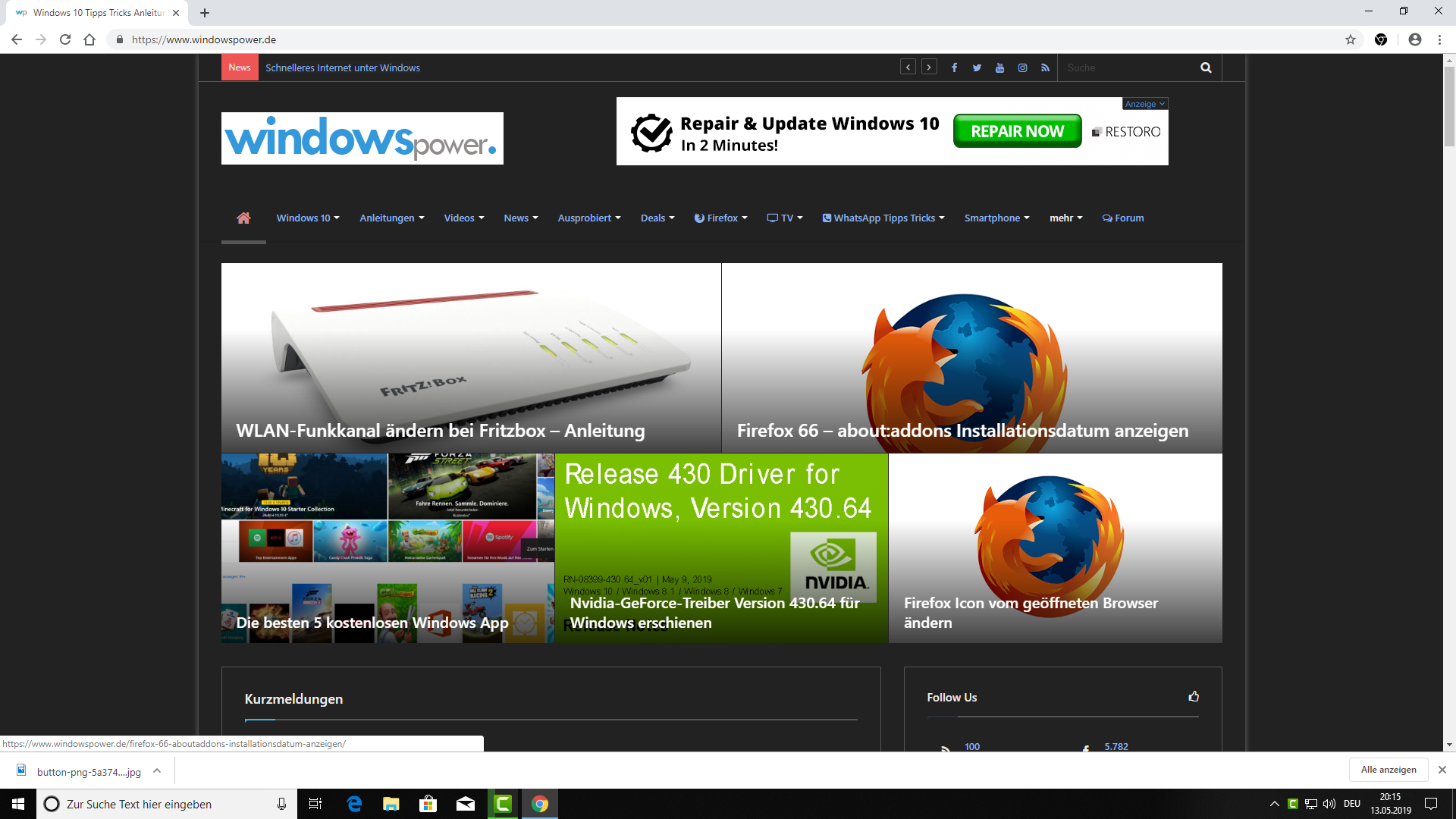This screenshot has width=1456, height=819.
Task: Open a new browser tab
Action: 205,13
